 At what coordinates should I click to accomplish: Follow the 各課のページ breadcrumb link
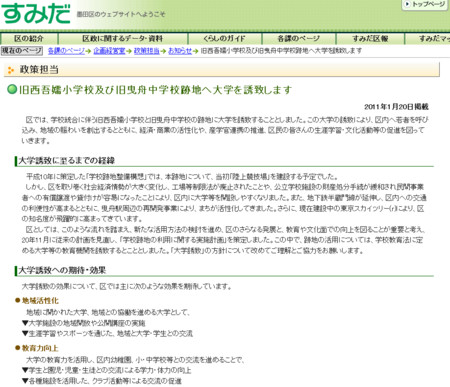point(66,51)
